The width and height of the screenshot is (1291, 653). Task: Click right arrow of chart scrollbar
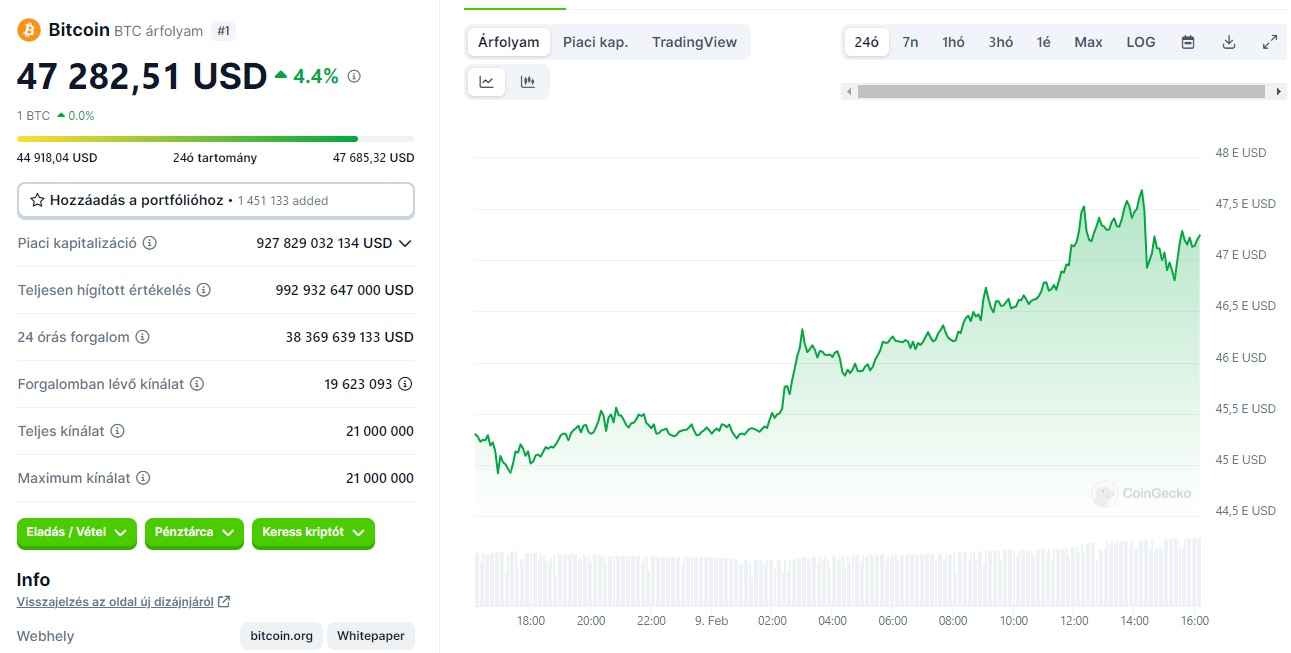1280,91
